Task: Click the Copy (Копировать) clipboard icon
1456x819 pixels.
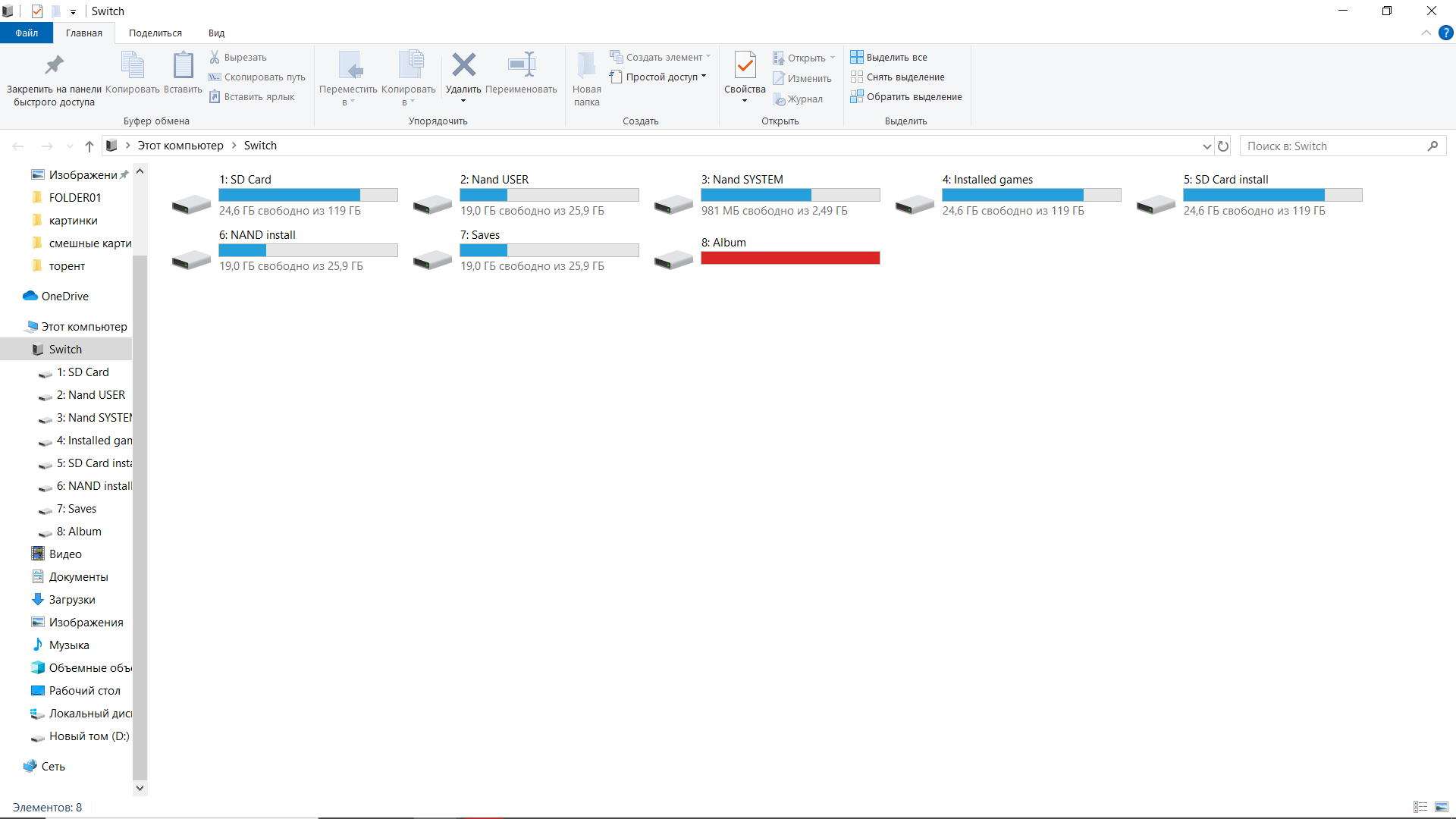Action: pyautogui.click(x=133, y=65)
